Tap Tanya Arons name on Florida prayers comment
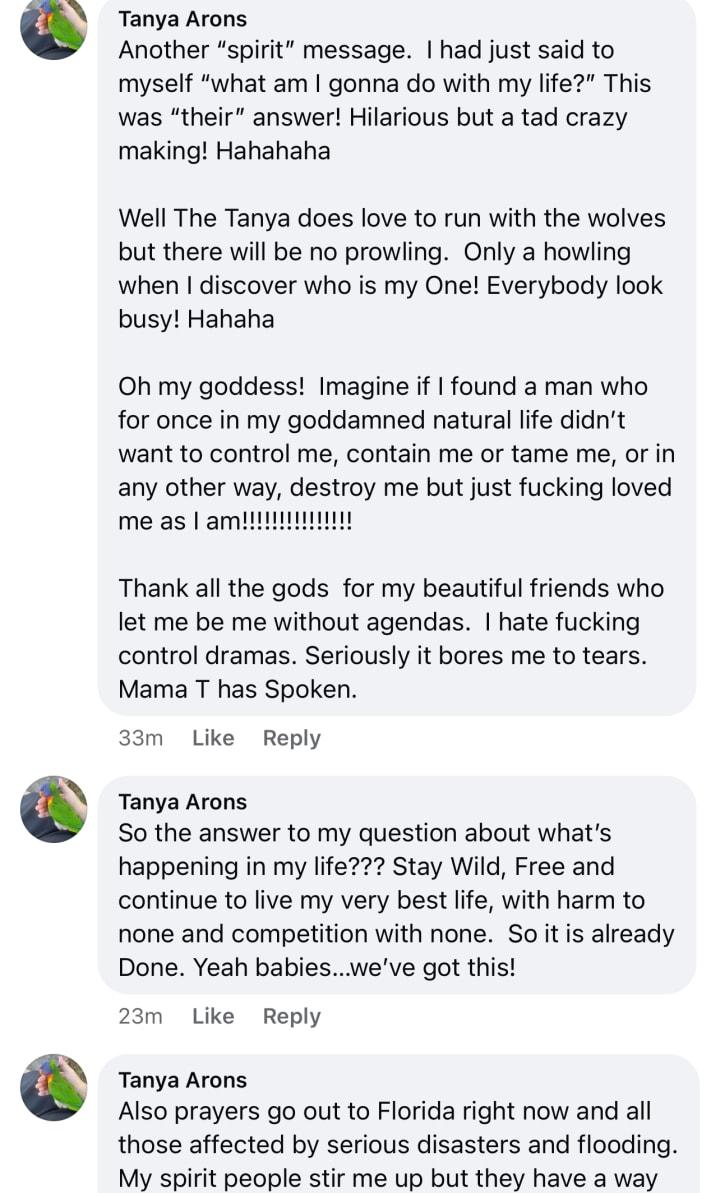This screenshot has width=720, height=1193. pos(182,1080)
